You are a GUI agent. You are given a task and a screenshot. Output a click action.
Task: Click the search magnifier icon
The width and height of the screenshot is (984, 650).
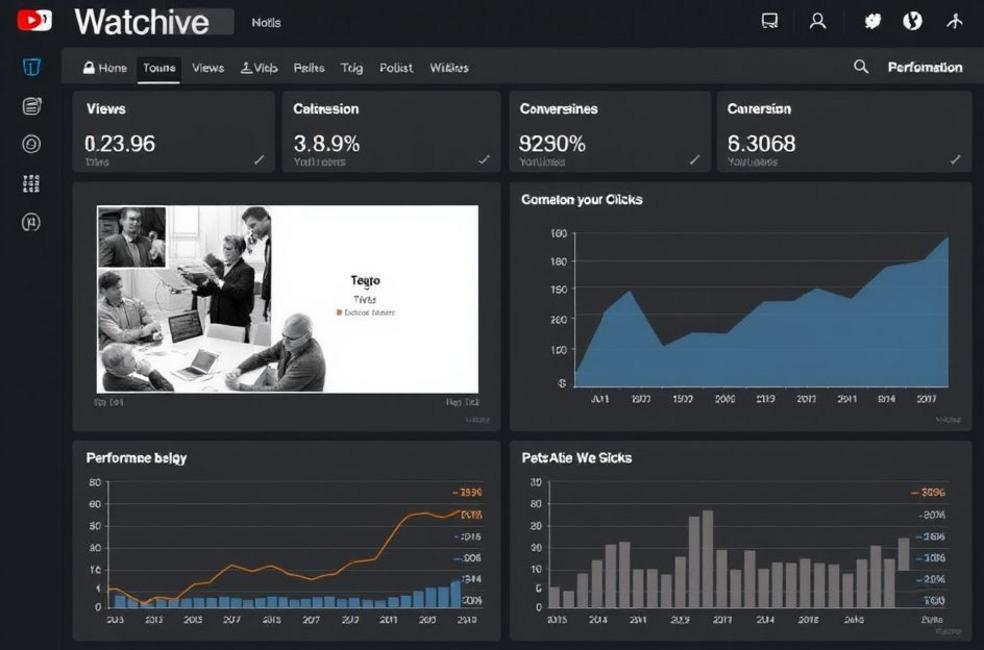[860, 67]
